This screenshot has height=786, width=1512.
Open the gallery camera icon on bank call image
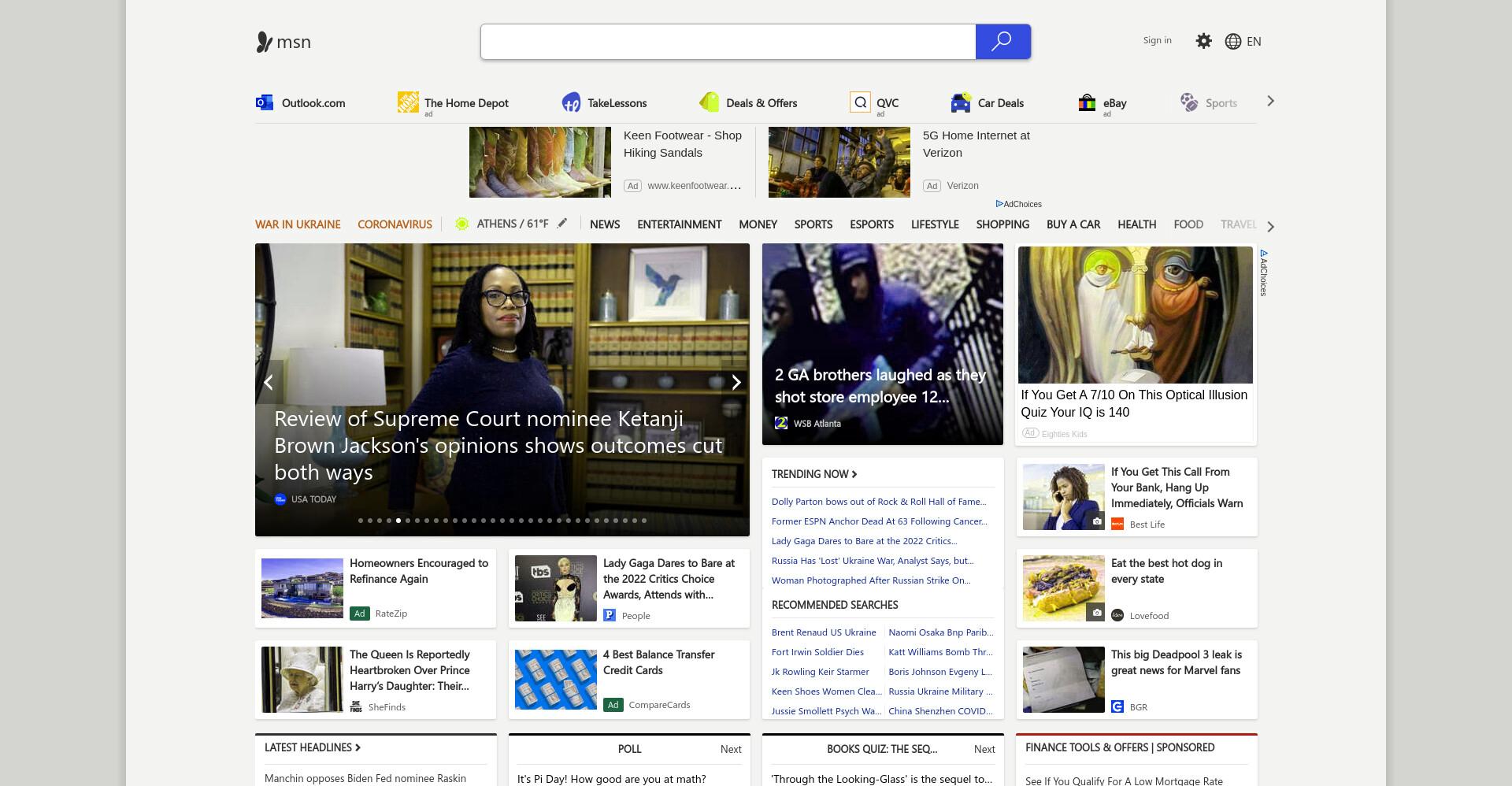click(x=1096, y=521)
